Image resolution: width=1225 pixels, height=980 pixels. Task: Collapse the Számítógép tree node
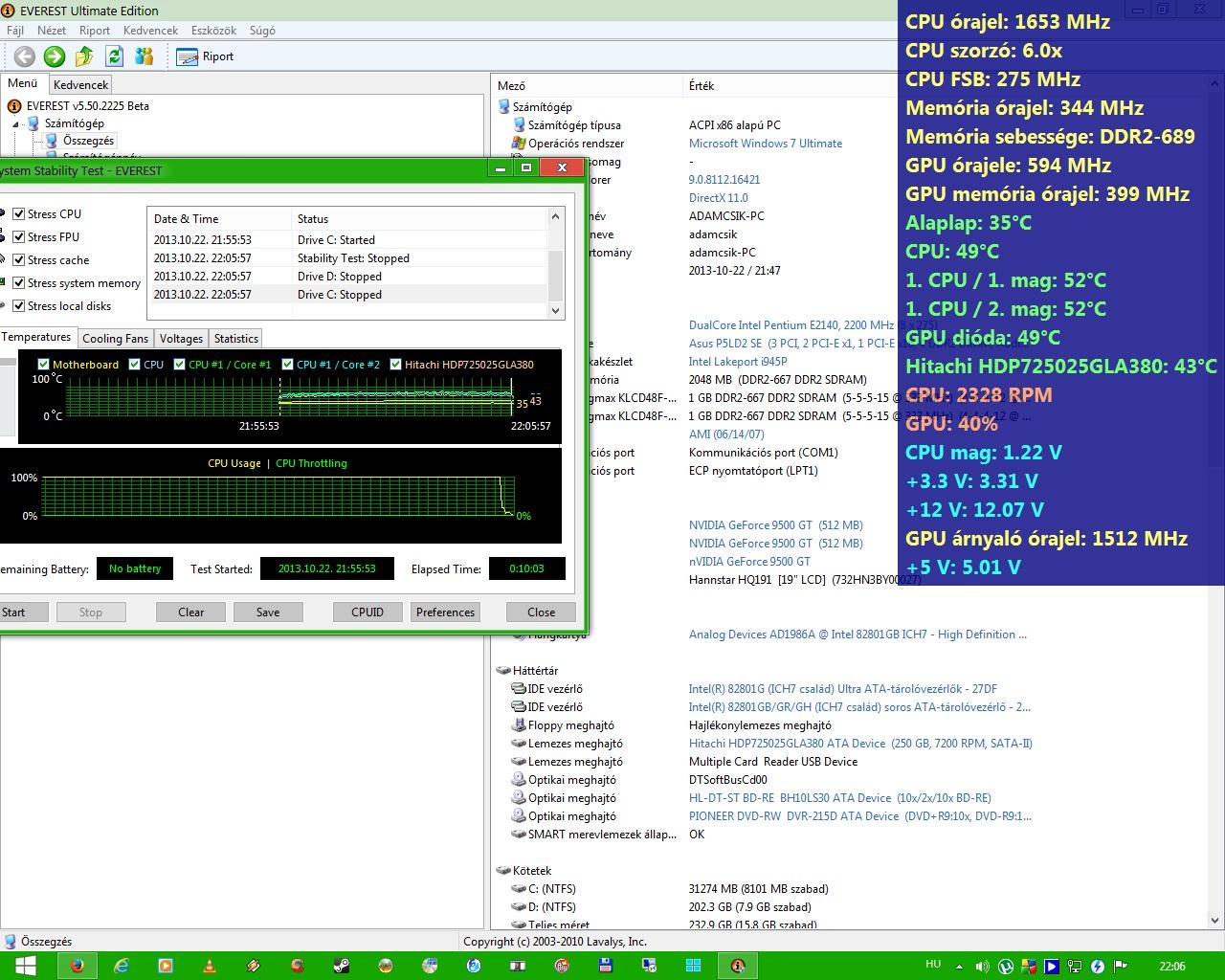16,123
